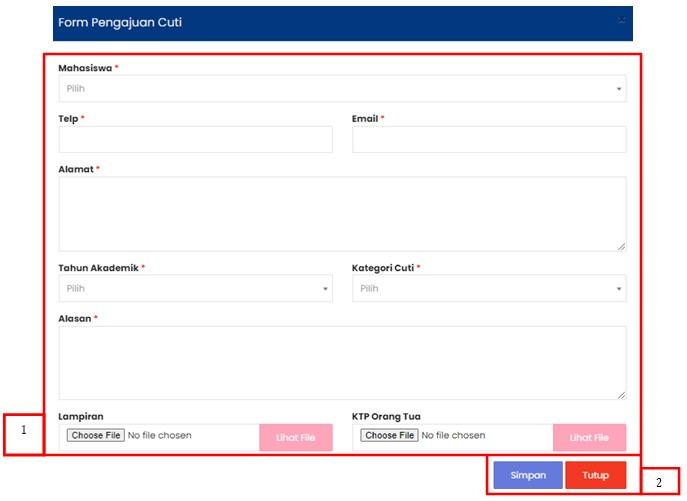Focus the Alamat text area

point(342,214)
